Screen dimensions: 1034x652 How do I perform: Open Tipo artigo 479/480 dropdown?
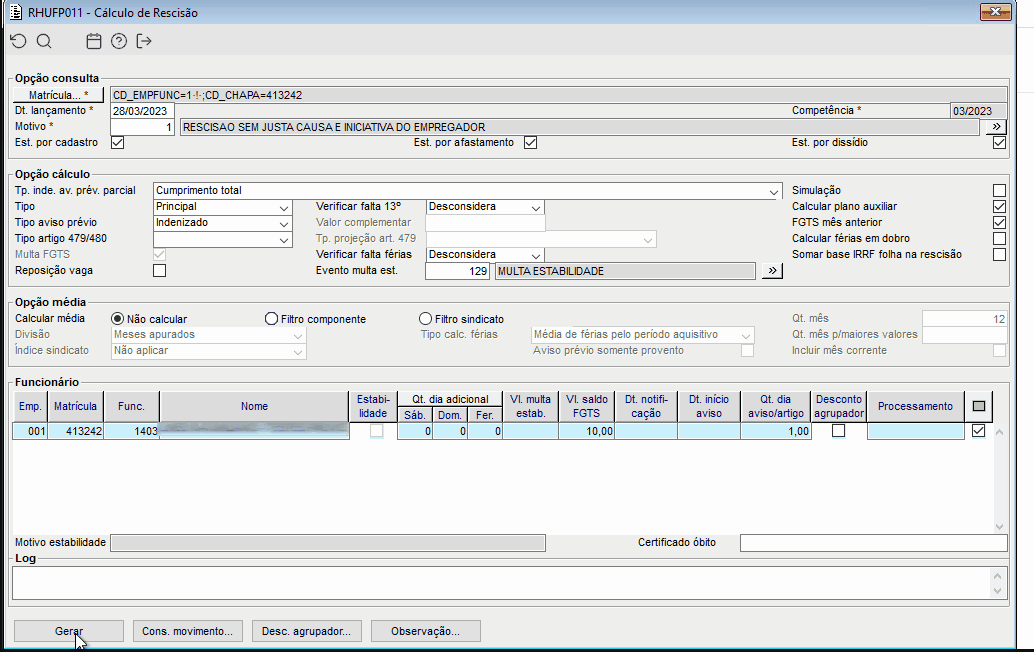point(284,239)
